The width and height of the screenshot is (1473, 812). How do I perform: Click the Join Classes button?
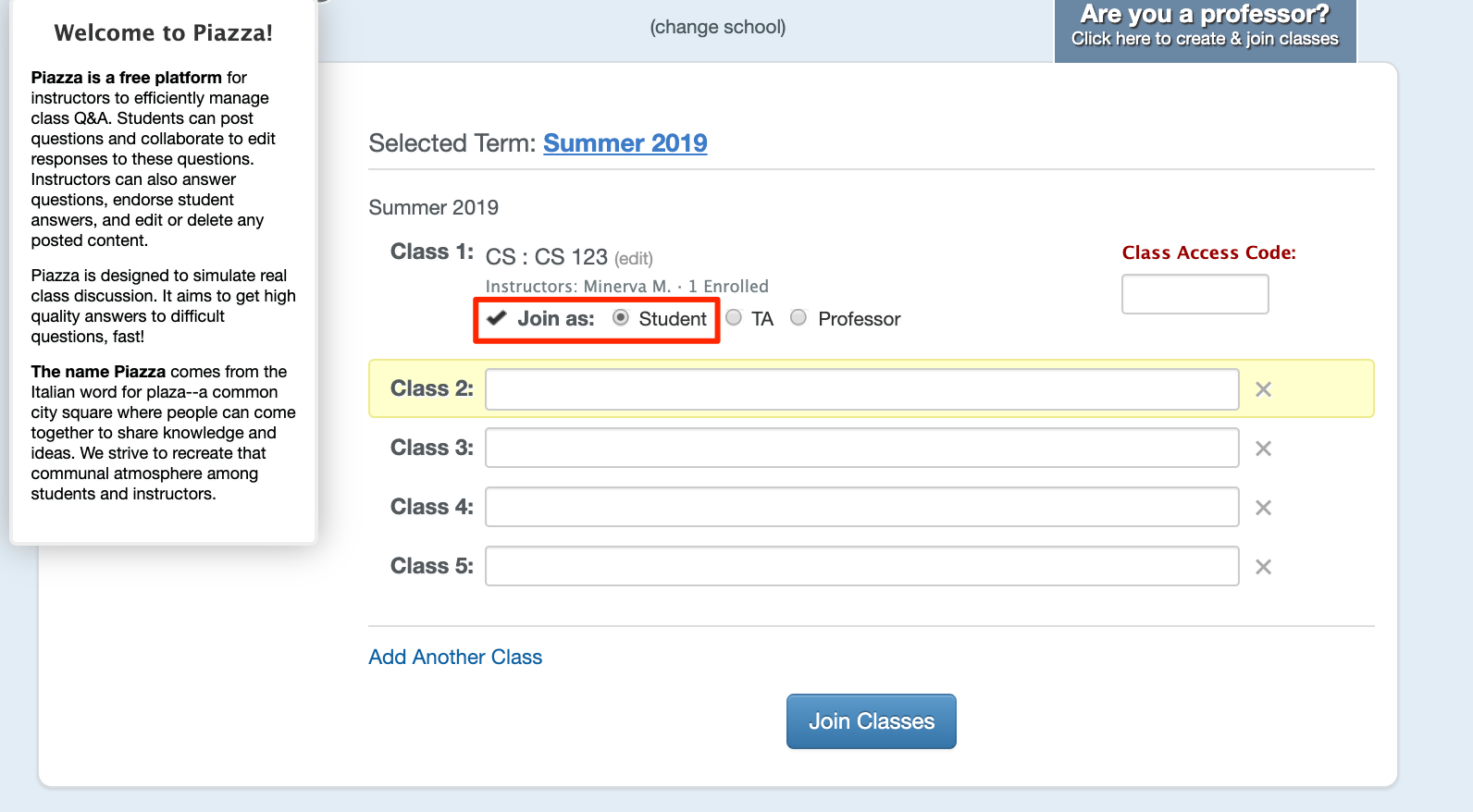coord(872,721)
